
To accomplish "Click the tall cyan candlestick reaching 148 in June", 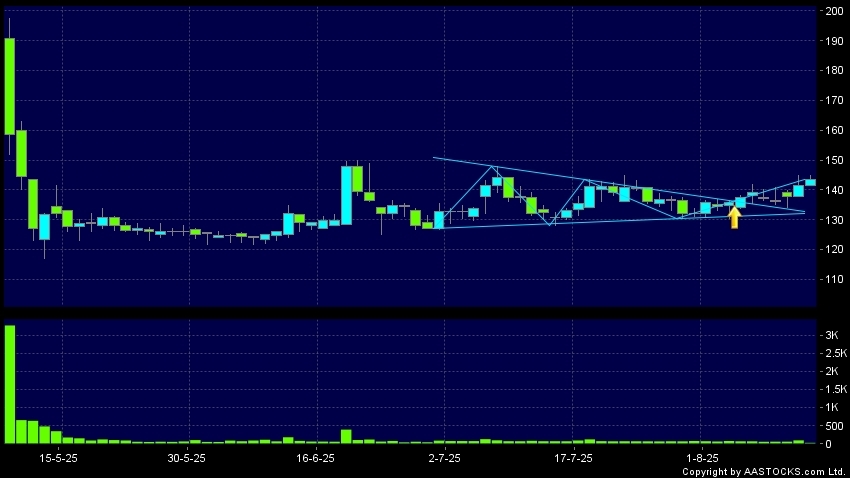I will [x=346, y=195].
